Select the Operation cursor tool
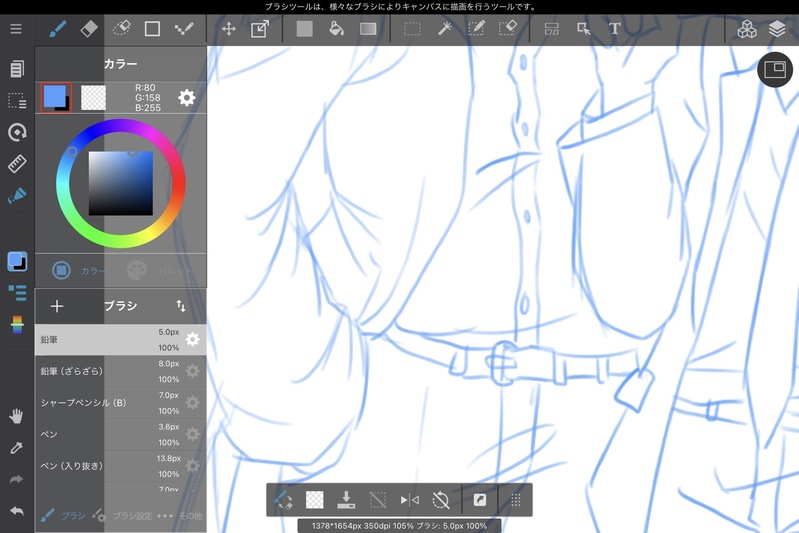The image size is (799, 533). pos(583,29)
